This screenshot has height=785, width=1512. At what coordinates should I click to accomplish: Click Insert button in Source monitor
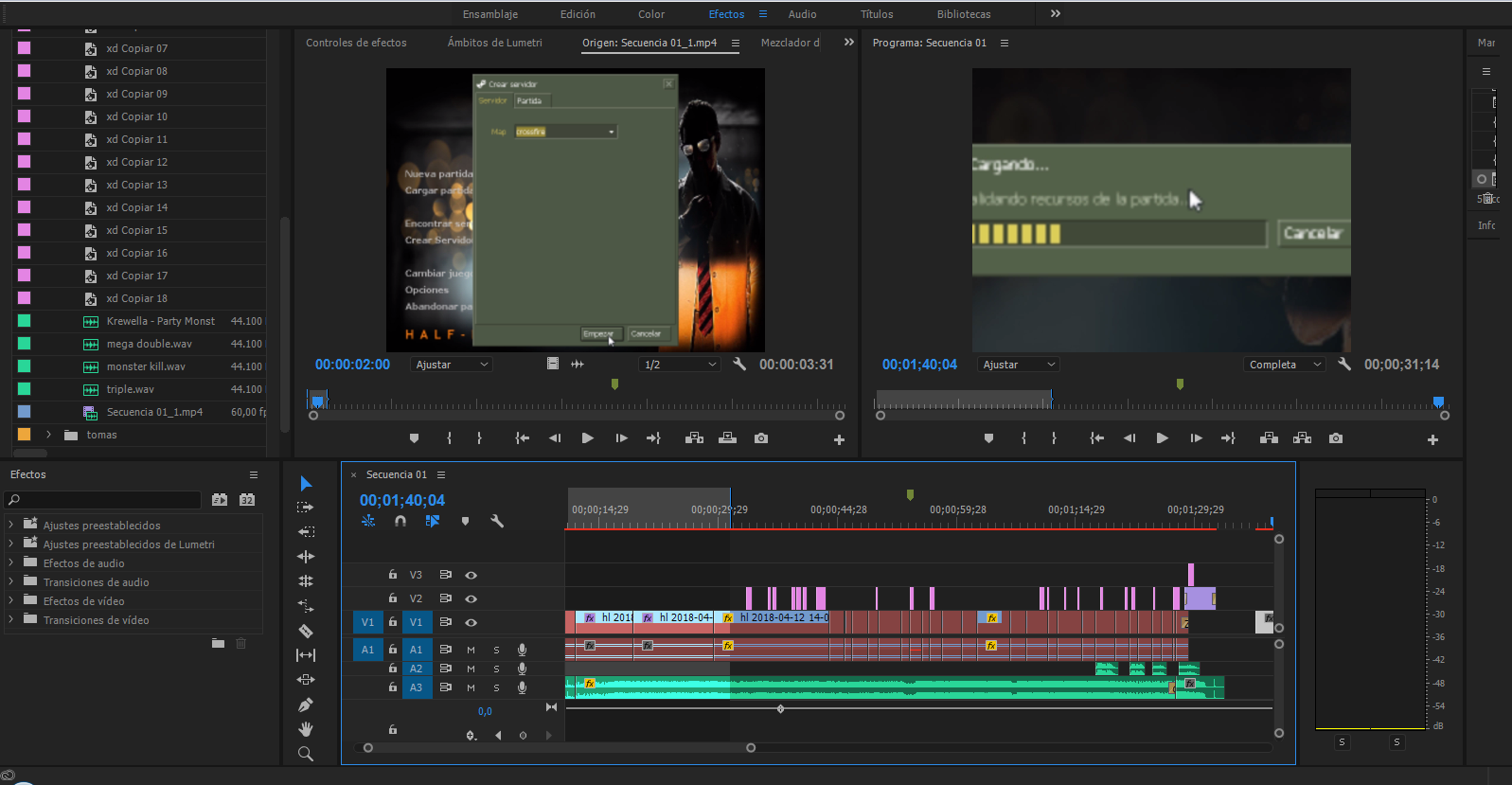[694, 438]
